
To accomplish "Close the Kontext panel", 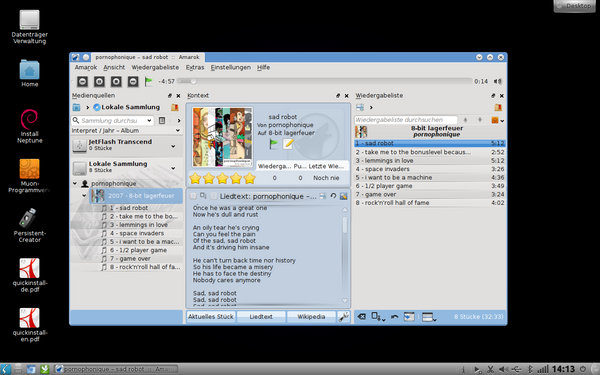I will tap(346, 96).
